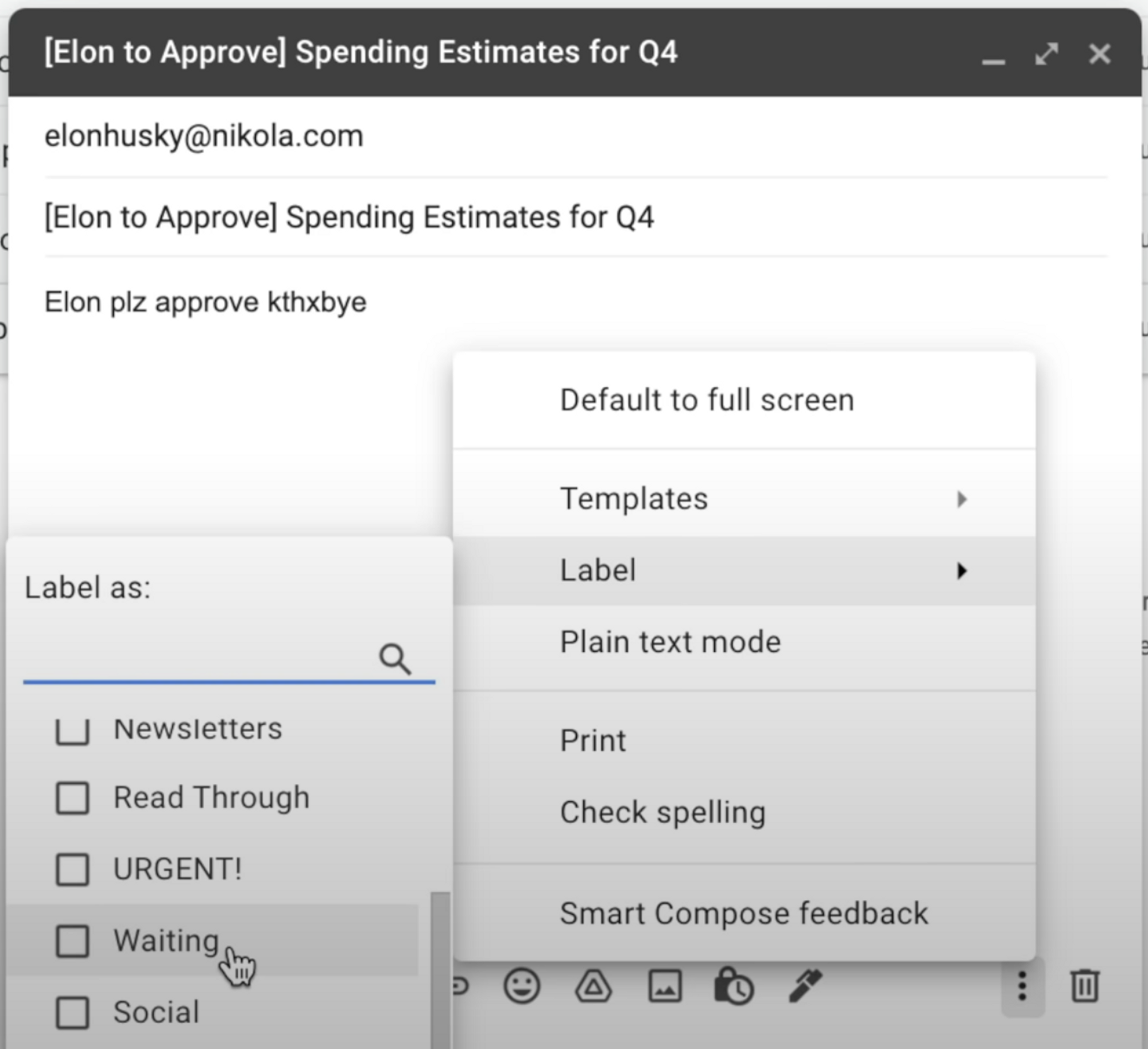
Task: Click the insert link icon
Action: [x=461, y=986]
